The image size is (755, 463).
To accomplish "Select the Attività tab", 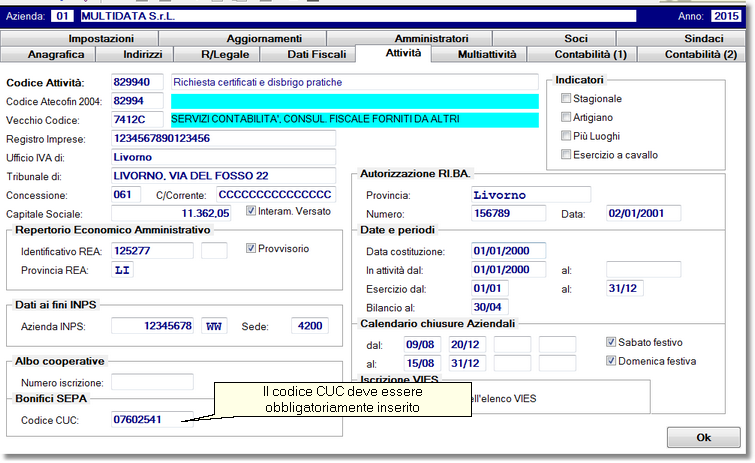I will 394,53.
